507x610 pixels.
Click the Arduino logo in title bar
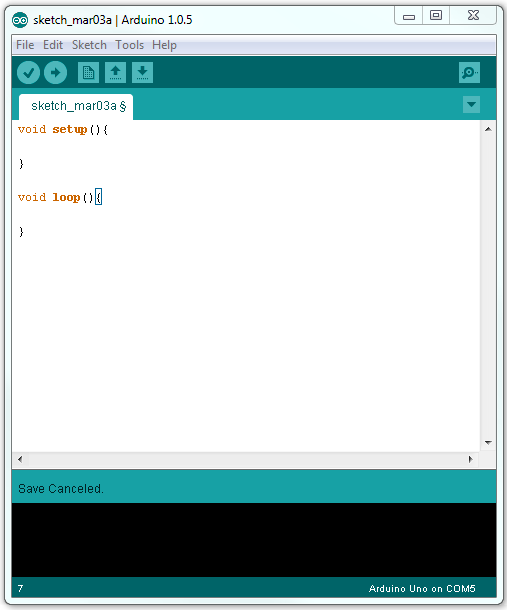[20, 20]
